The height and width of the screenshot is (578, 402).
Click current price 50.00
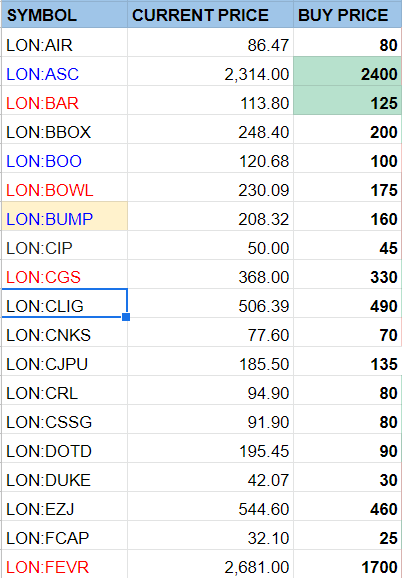coord(210,246)
